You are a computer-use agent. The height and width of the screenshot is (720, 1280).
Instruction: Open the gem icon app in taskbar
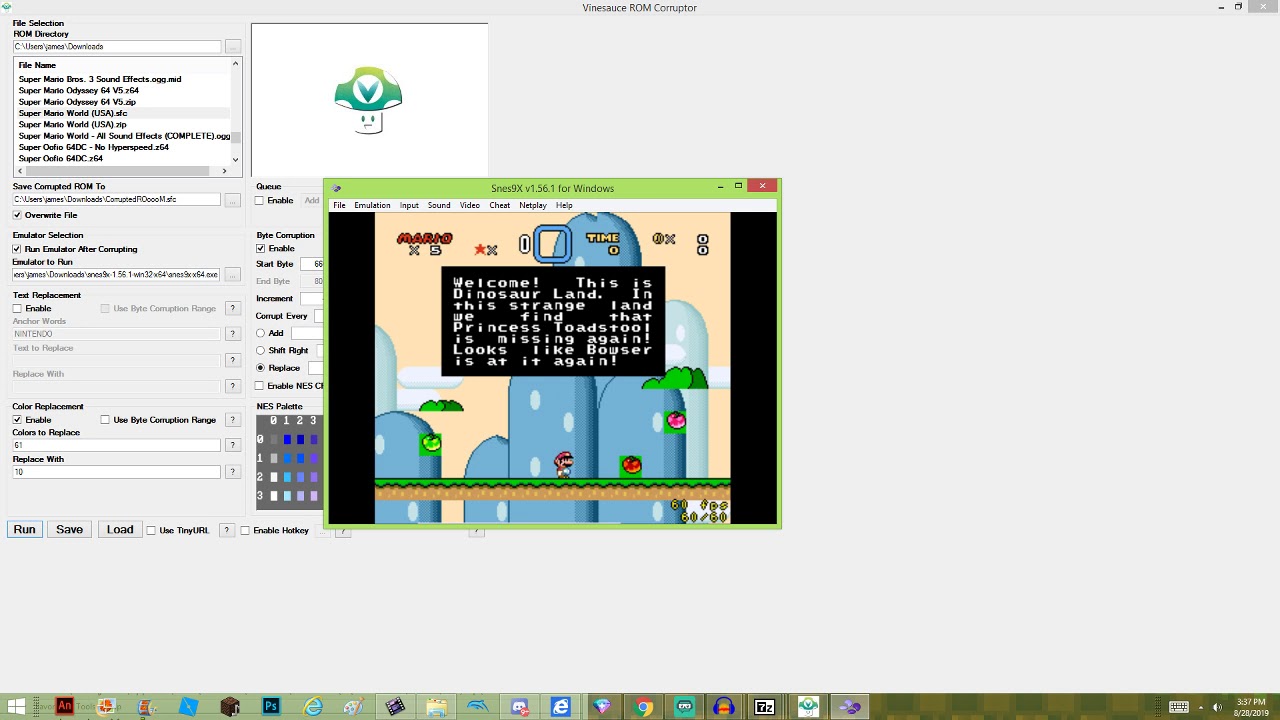coord(602,707)
